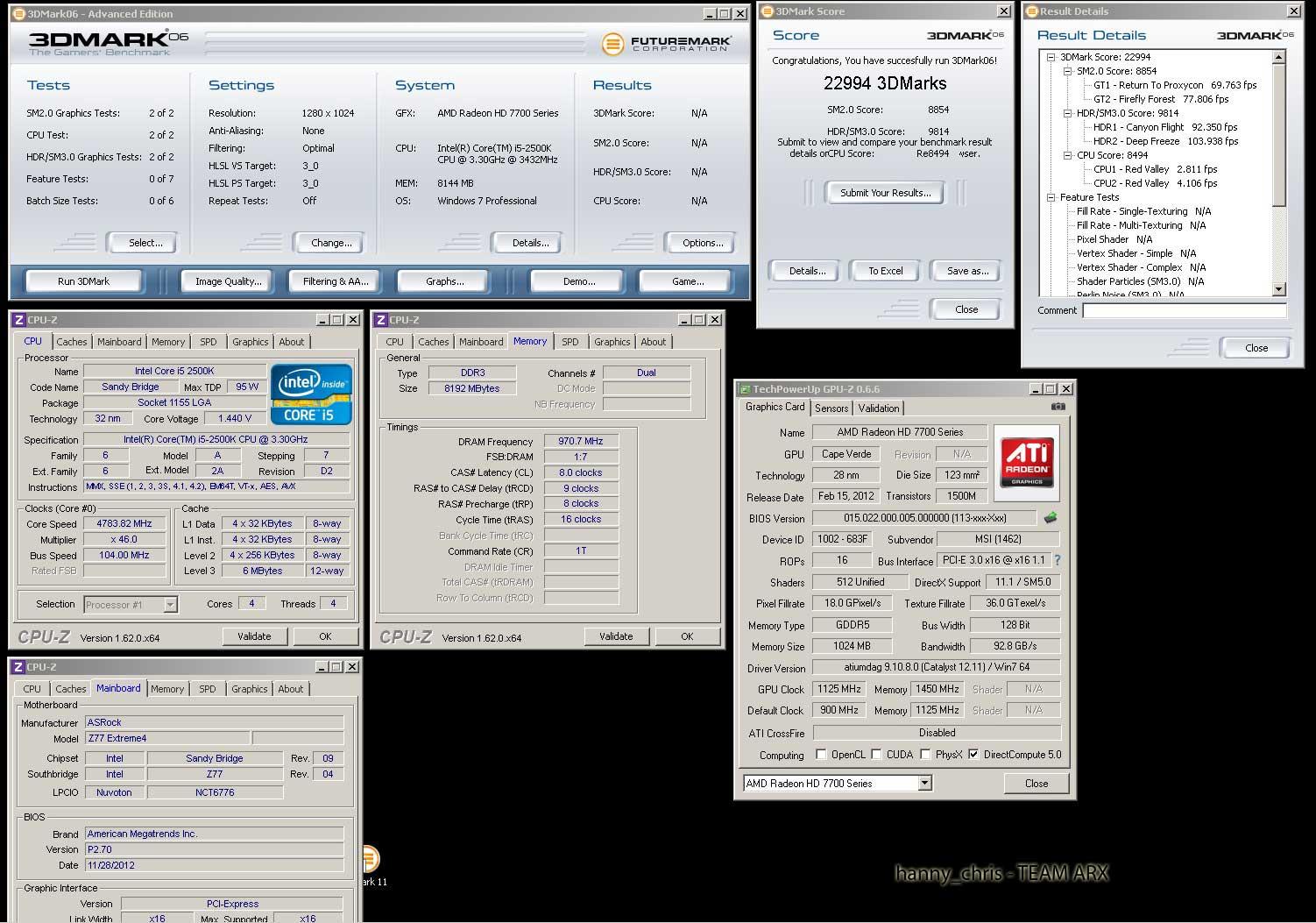Click the DRAM Frequency value 970.7 MHz
The height and width of the screenshot is (923, 1316).
tap(581, 441)
